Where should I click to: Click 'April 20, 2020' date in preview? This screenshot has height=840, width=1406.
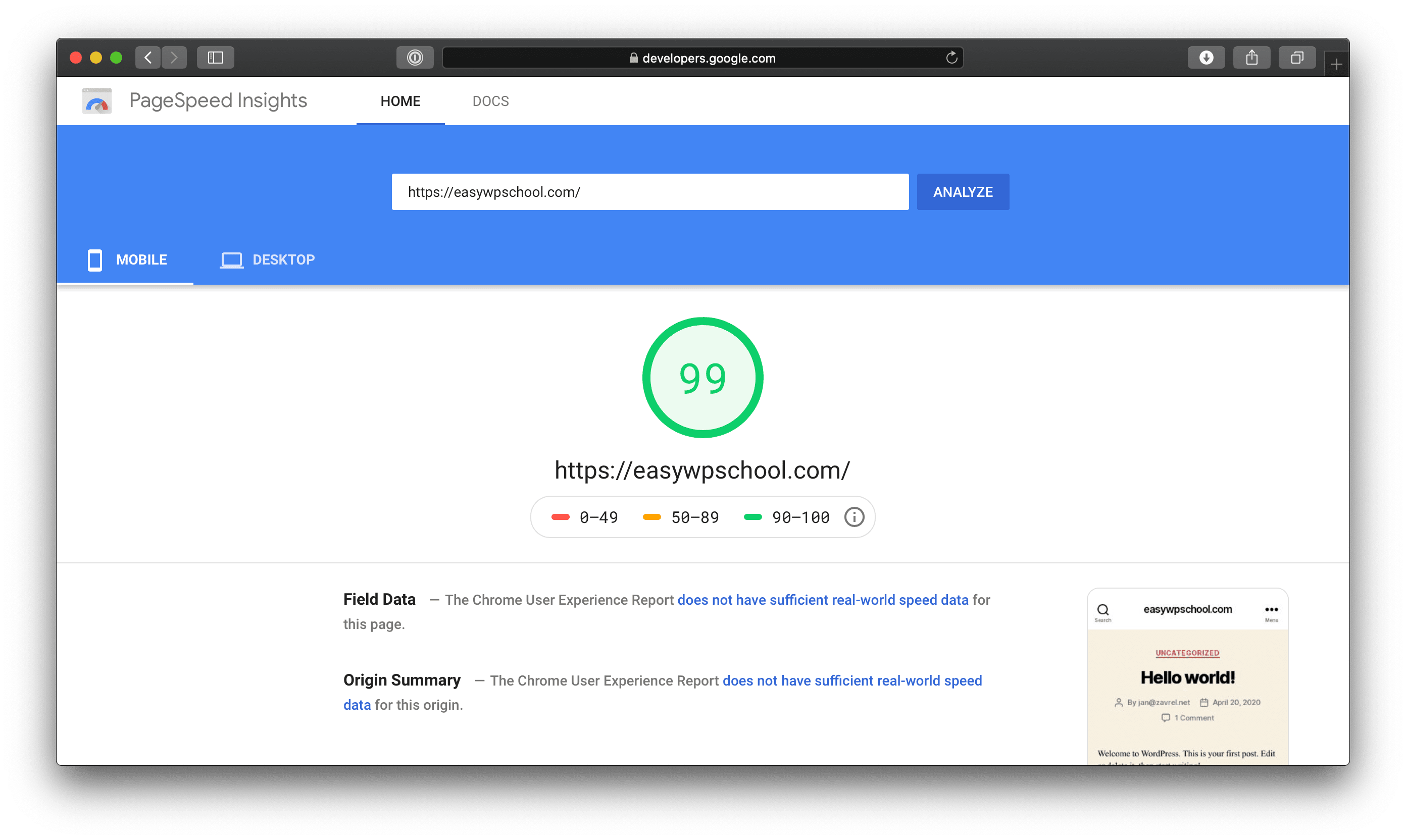click(x=1236, y=703)
